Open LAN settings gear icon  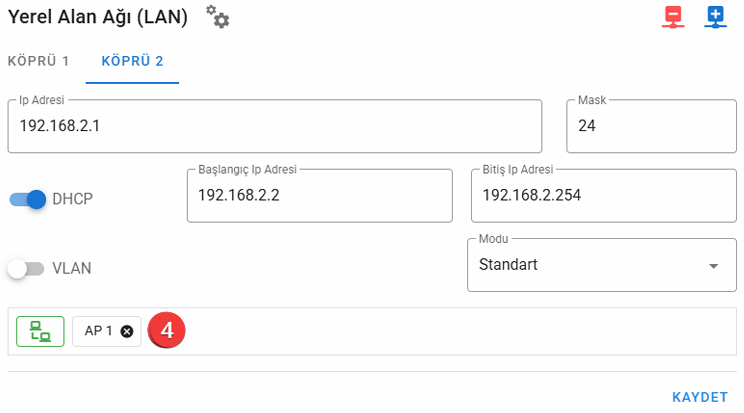(217, 17)
